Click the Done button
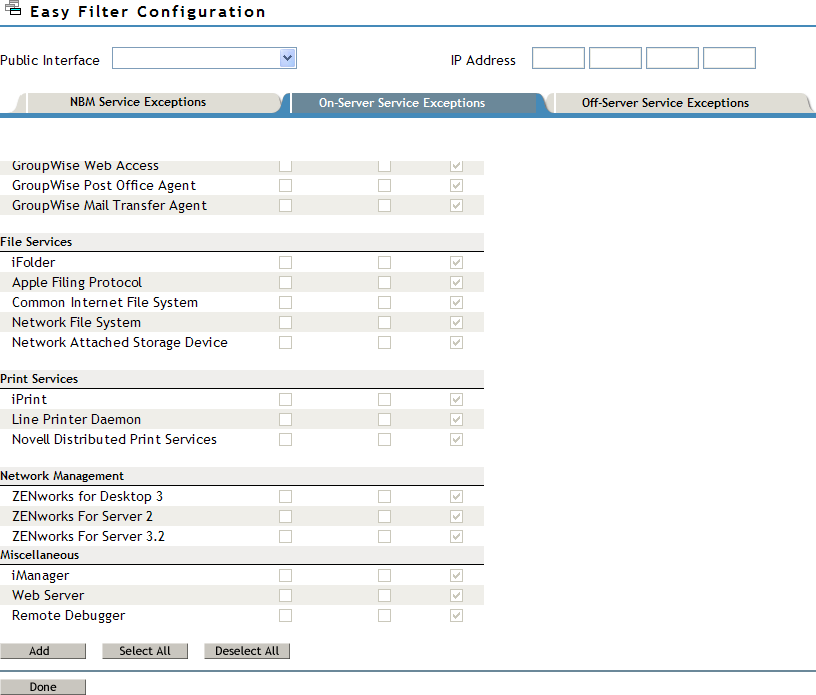The width and height of the screenshot is (816, 695). tap(43, 687)
